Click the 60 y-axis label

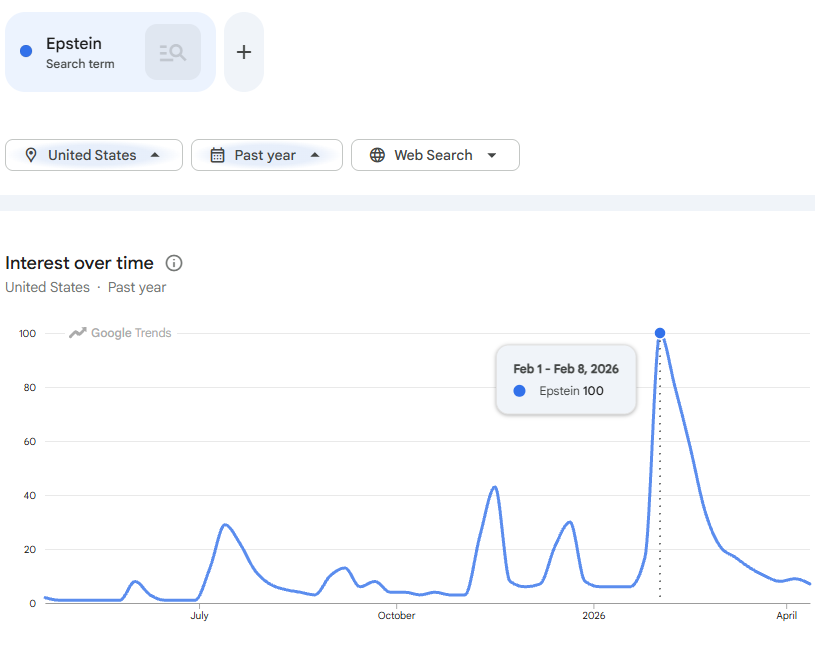[30, 442]
